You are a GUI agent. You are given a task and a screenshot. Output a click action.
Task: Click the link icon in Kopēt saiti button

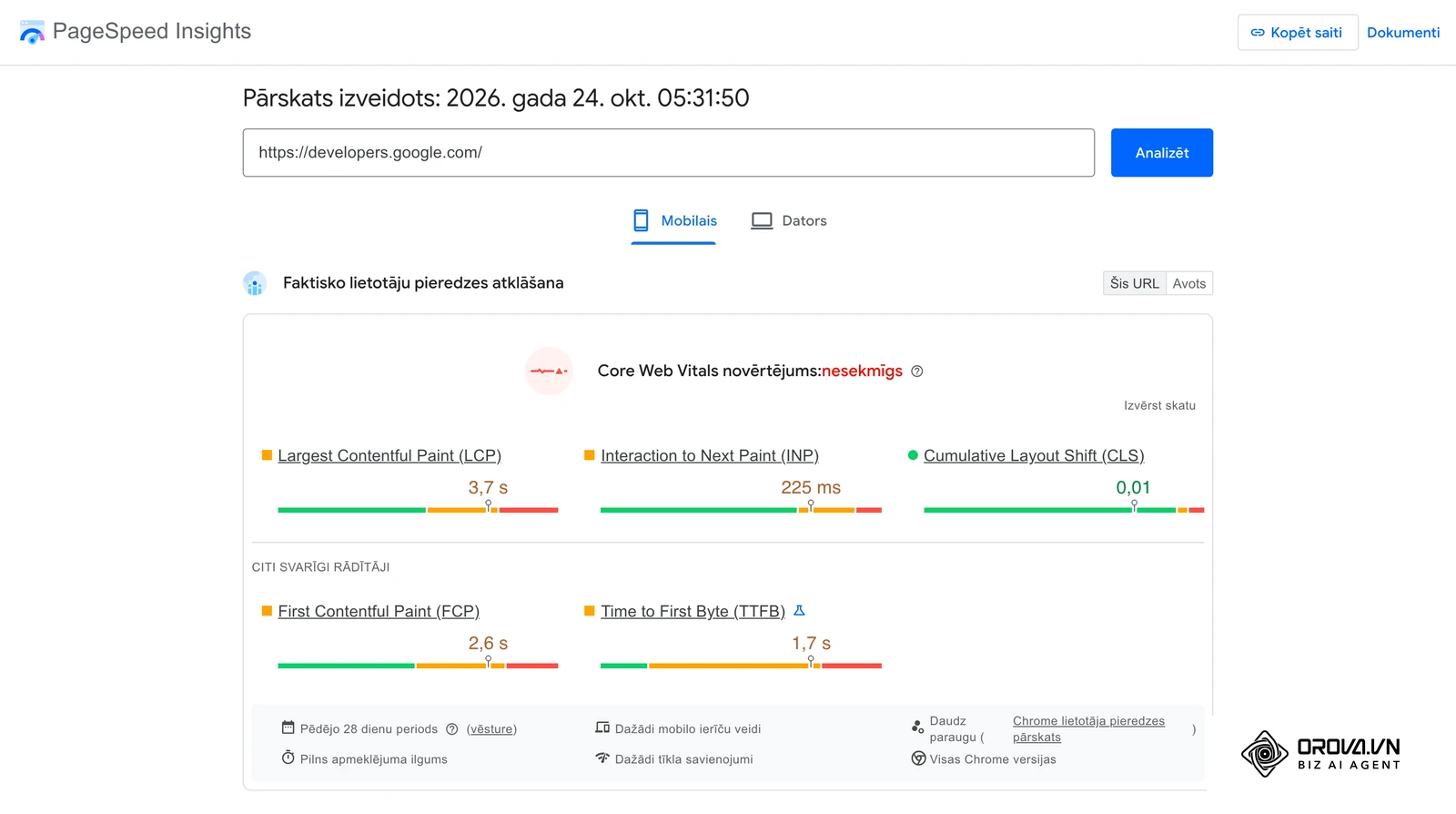[1258, 33]
